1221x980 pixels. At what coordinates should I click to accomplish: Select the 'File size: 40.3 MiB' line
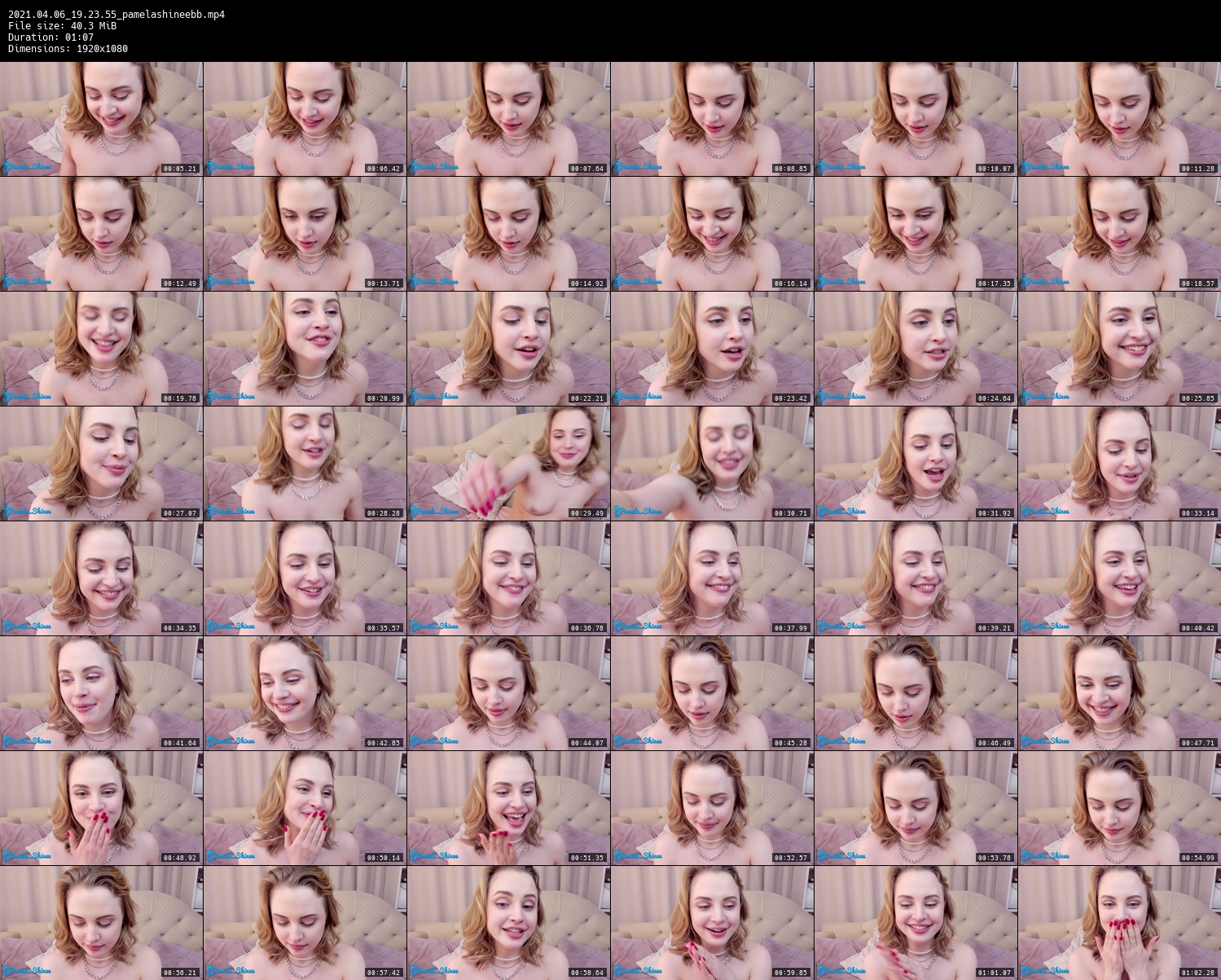[62, 26]
